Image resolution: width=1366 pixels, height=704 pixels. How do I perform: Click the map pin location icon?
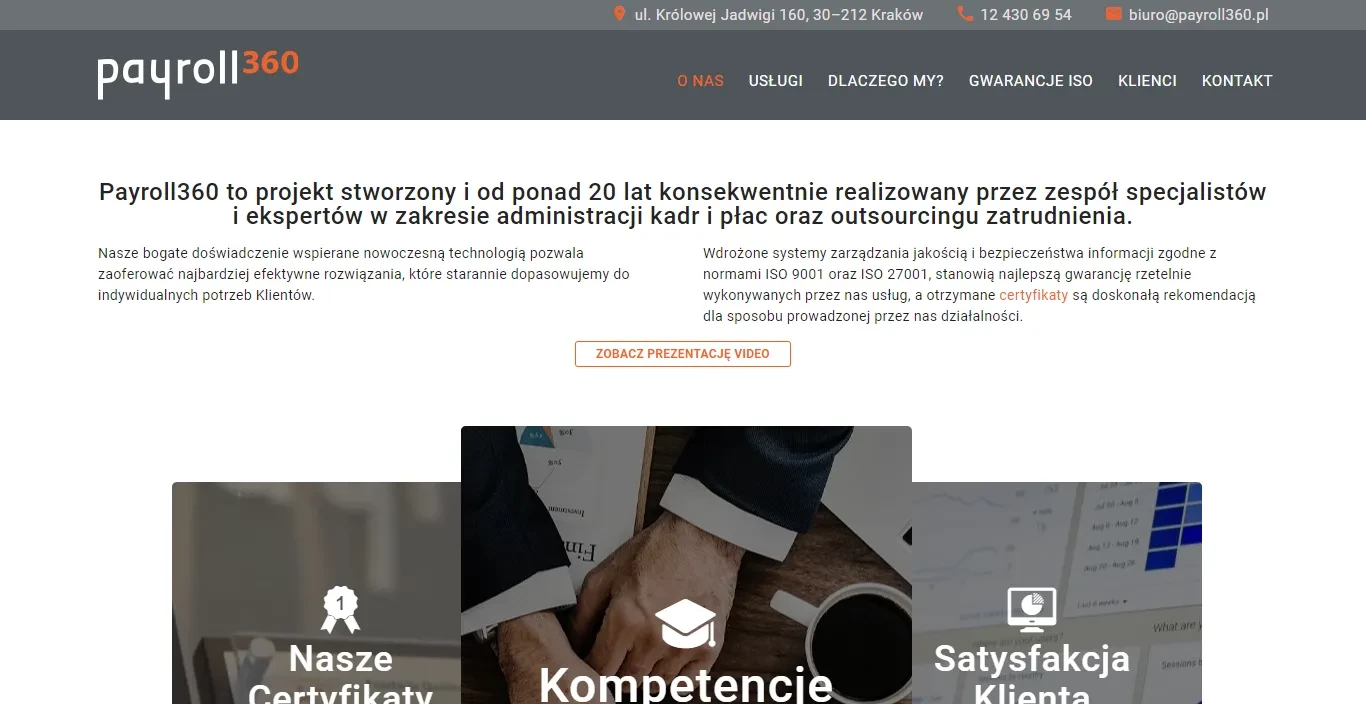[x=619, y=14]
